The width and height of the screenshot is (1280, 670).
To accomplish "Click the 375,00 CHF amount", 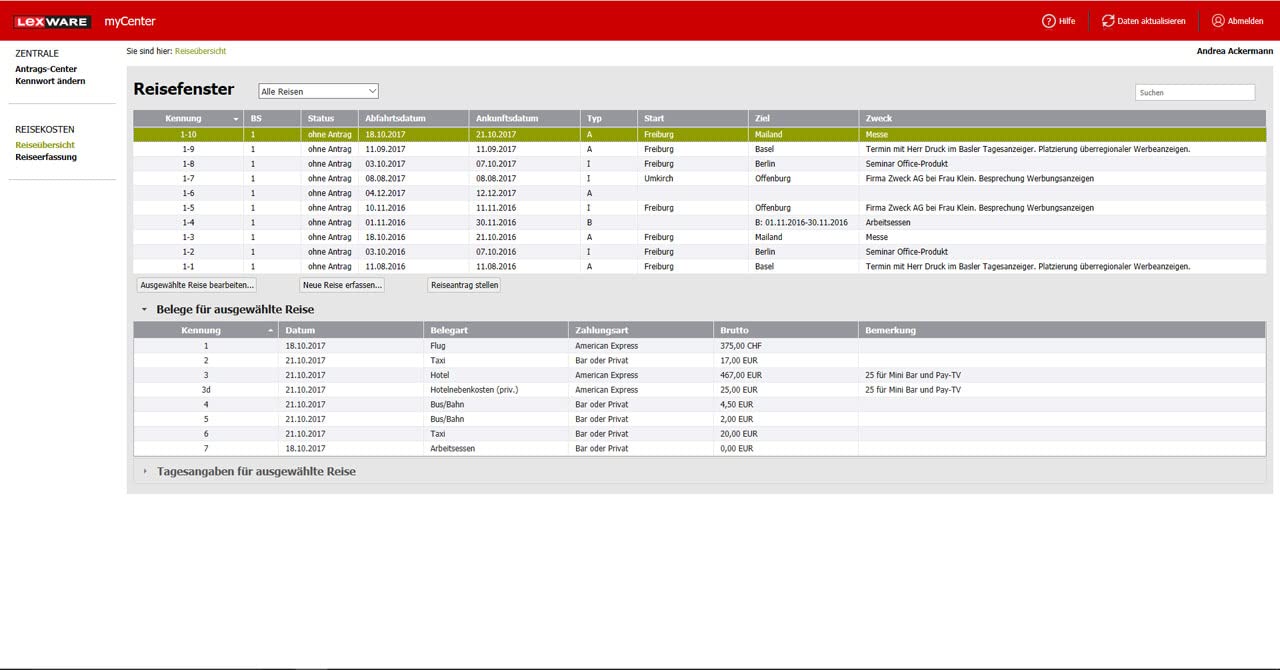I will (x=739, y=346).
